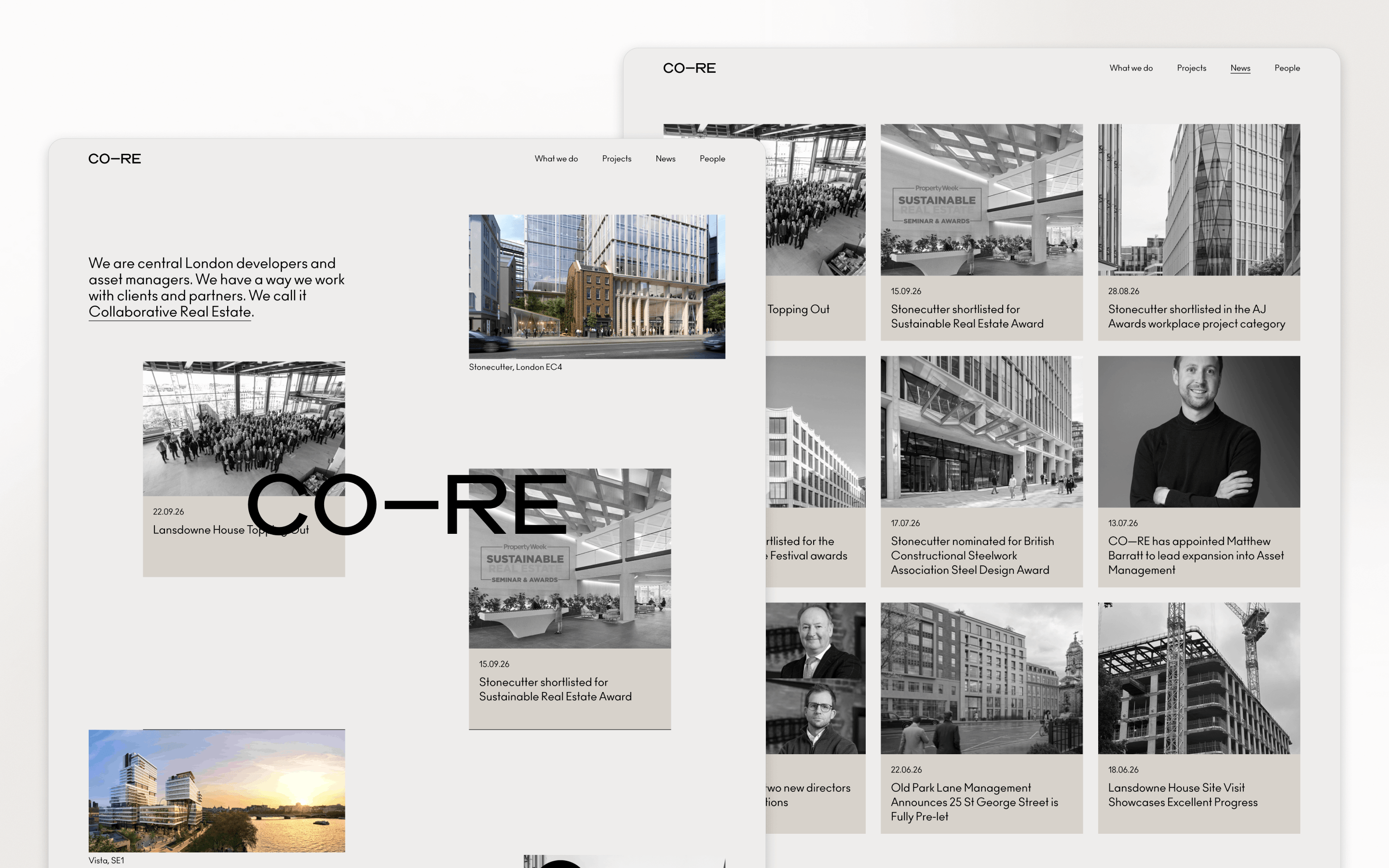1389x868 pixels.
Task: Click the '15.09.26' date on the homepage card
Action: tap(493, 664)
